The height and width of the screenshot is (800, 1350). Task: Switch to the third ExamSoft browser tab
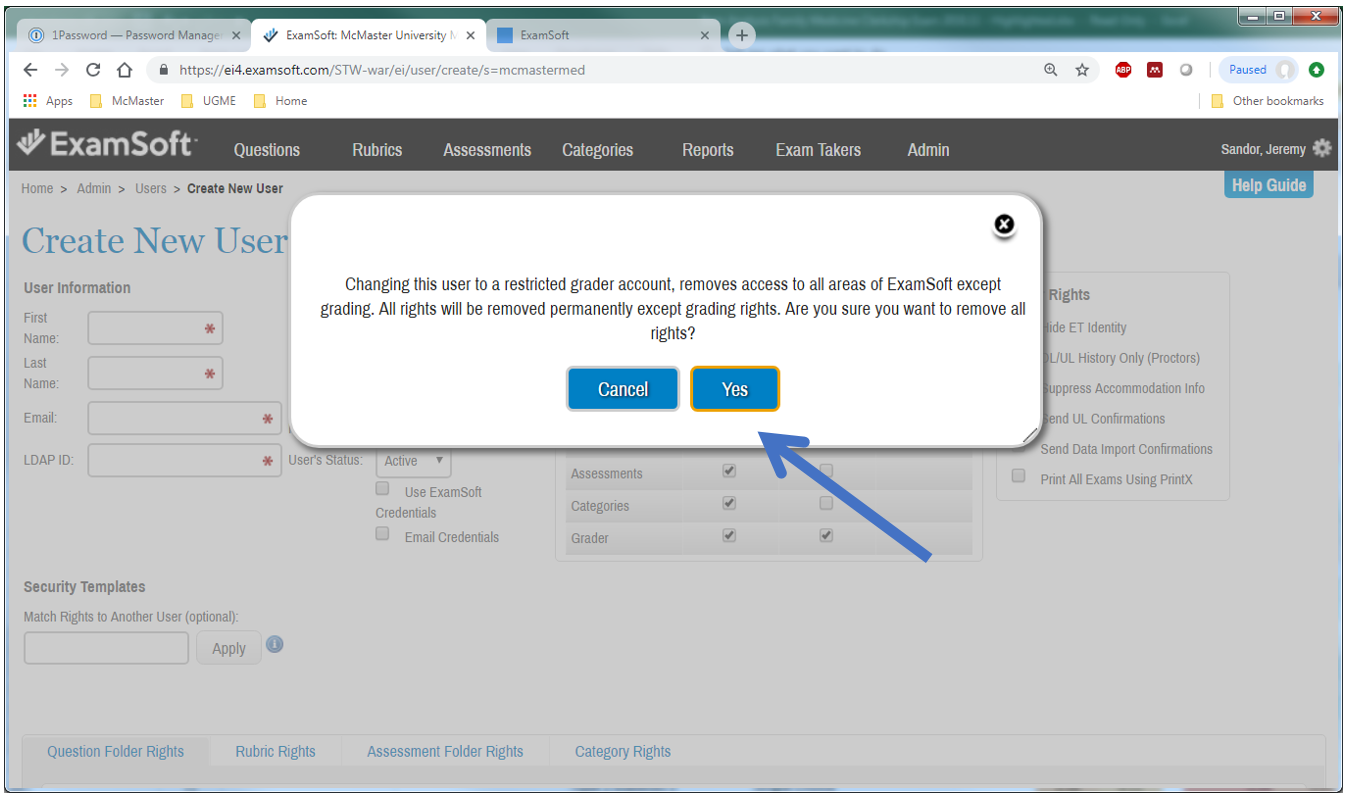[x=603, y=35]
